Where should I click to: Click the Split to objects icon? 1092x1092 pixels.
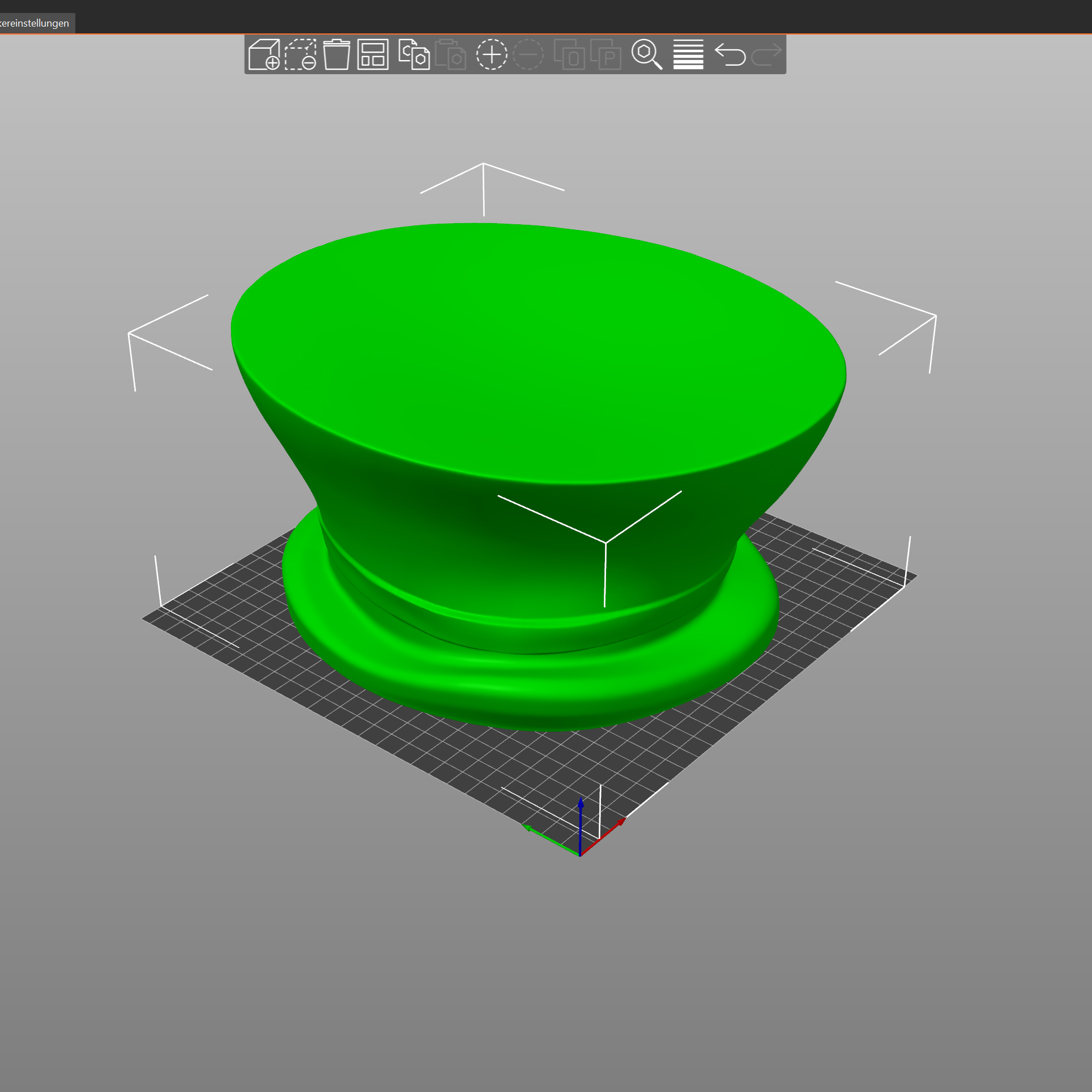point(569,54)
